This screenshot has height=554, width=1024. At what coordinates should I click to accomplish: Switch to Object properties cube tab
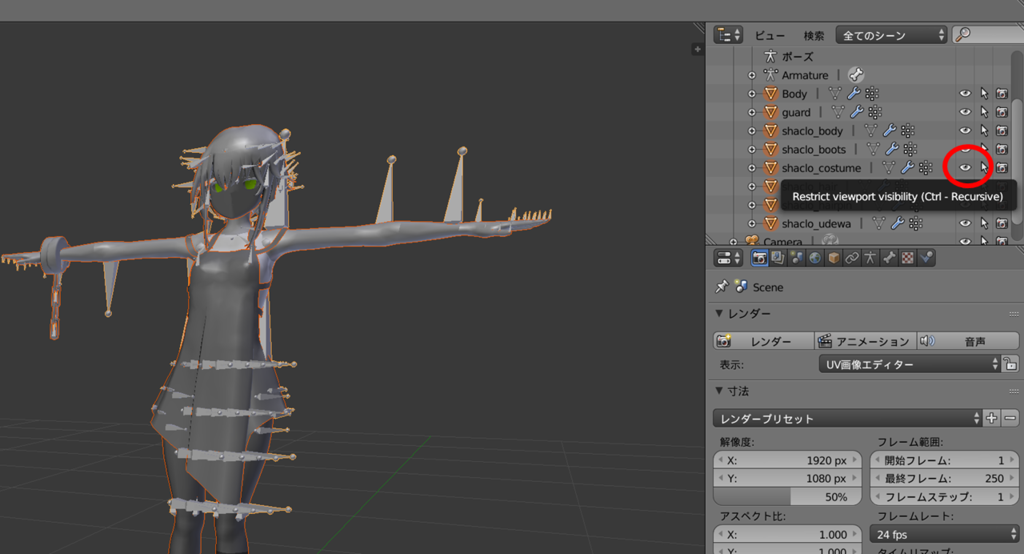[x=833, y=258]
